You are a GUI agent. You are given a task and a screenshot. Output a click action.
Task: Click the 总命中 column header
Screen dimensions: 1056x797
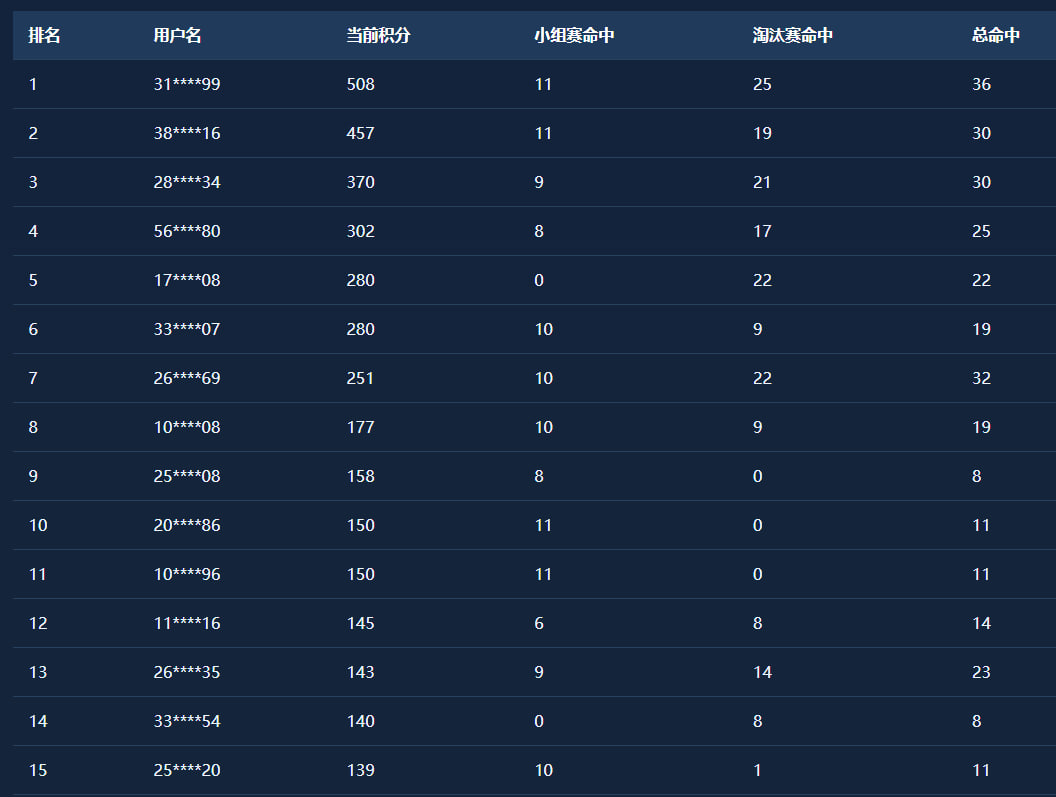coord(995,35)
